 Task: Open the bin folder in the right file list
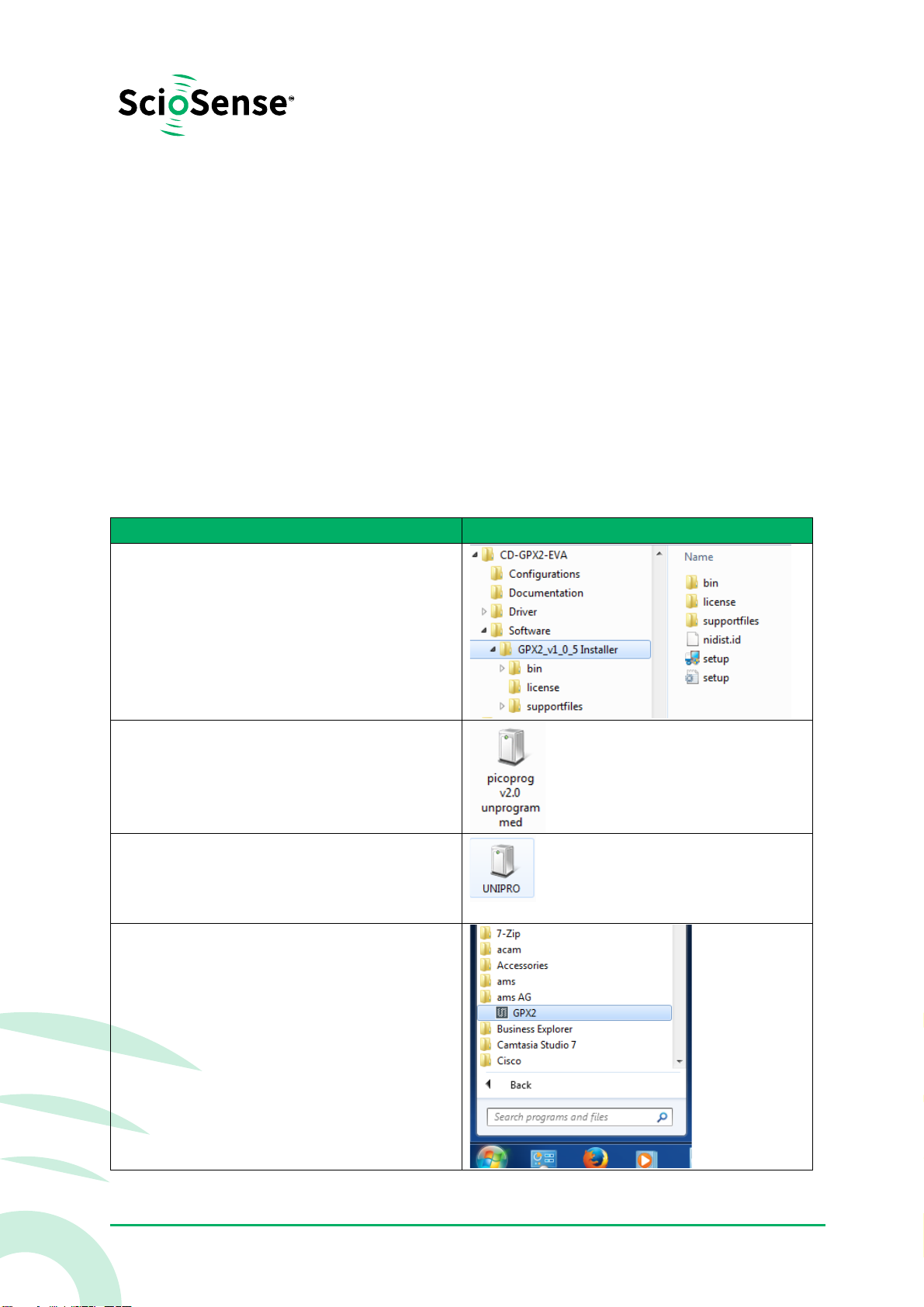[x=701, y=583]
